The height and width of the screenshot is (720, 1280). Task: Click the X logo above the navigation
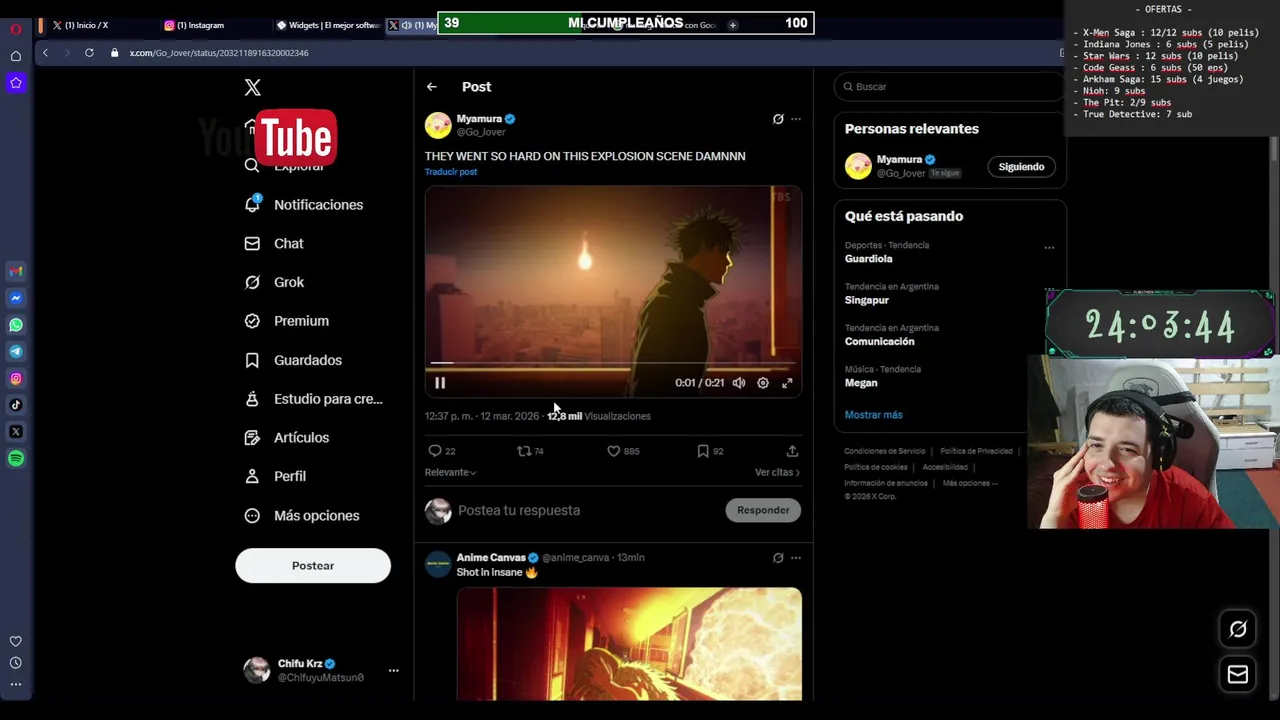[x=253, y=88]
